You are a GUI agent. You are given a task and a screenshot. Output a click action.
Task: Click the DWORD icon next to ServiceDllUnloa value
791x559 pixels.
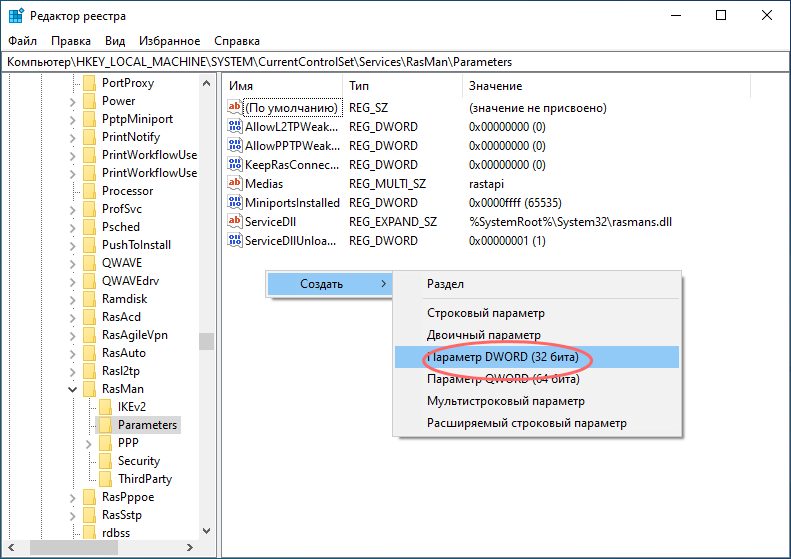[x=235, y=240]
